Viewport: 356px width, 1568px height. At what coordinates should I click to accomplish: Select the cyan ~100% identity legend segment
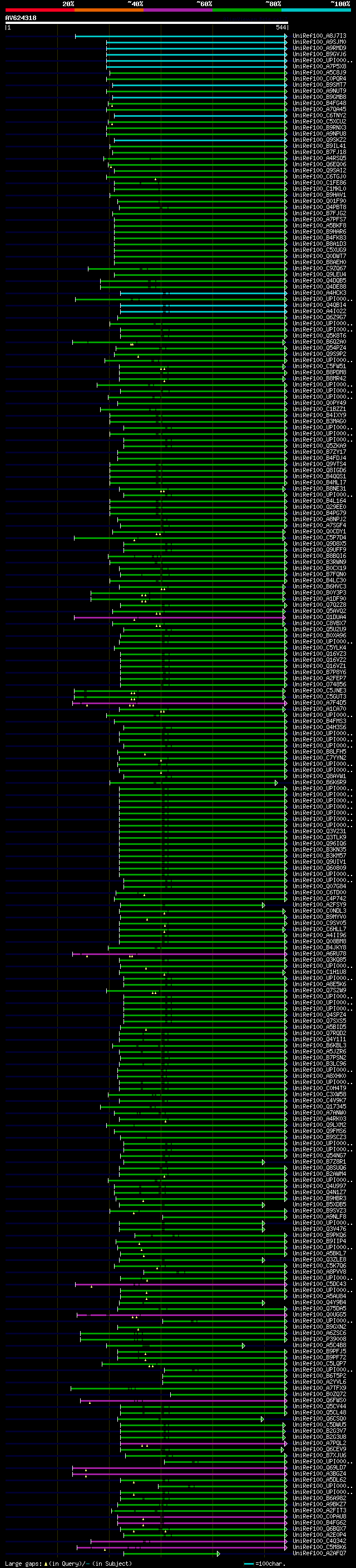[316, 10]
